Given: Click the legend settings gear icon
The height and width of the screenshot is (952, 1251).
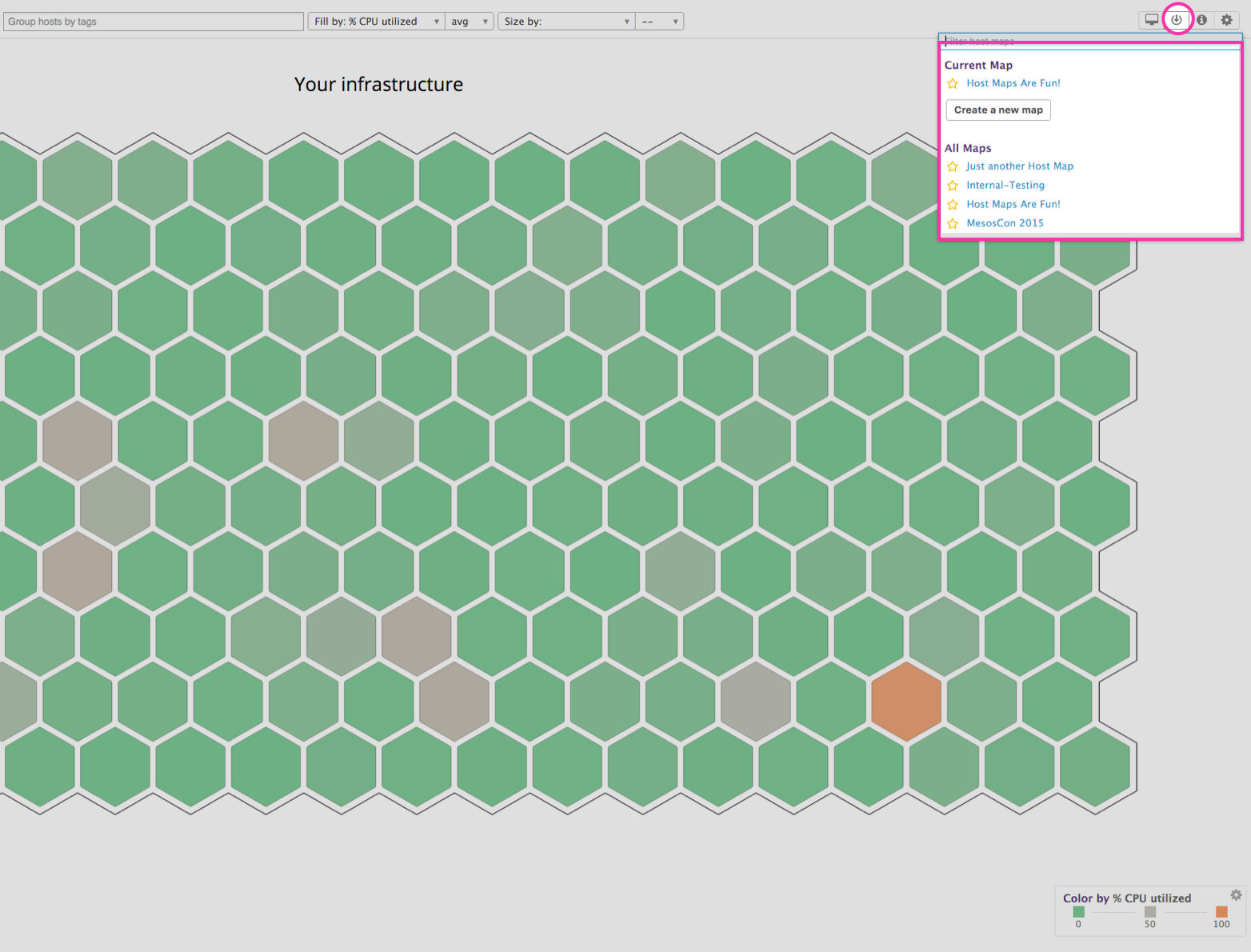Looking at the screenshot, I should 1237,895.
